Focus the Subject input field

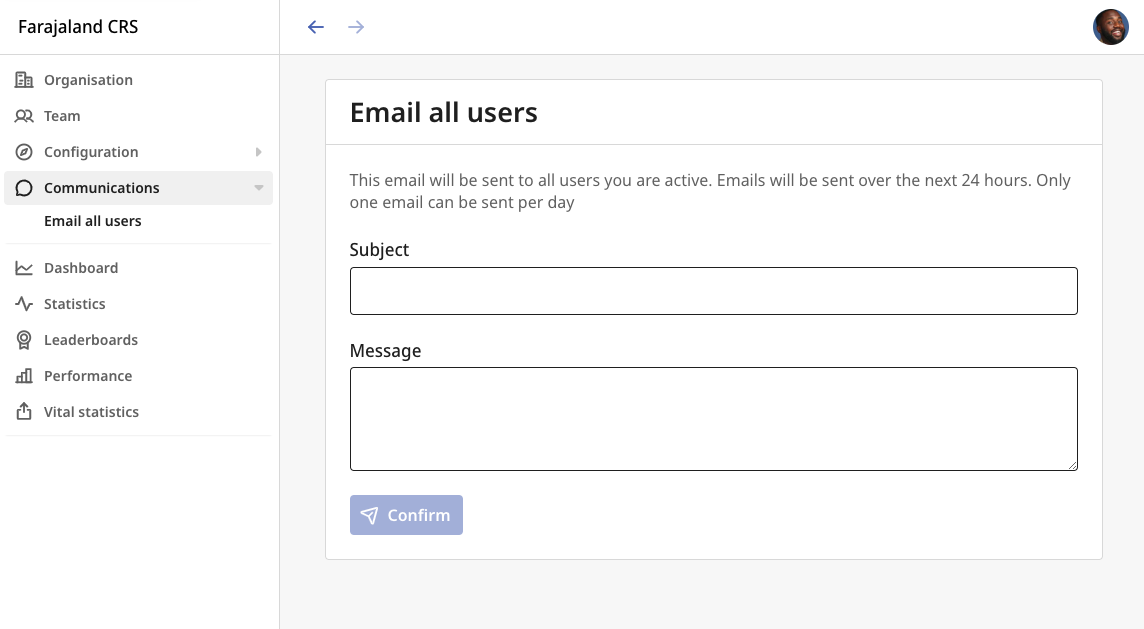[x=713, y=291]
